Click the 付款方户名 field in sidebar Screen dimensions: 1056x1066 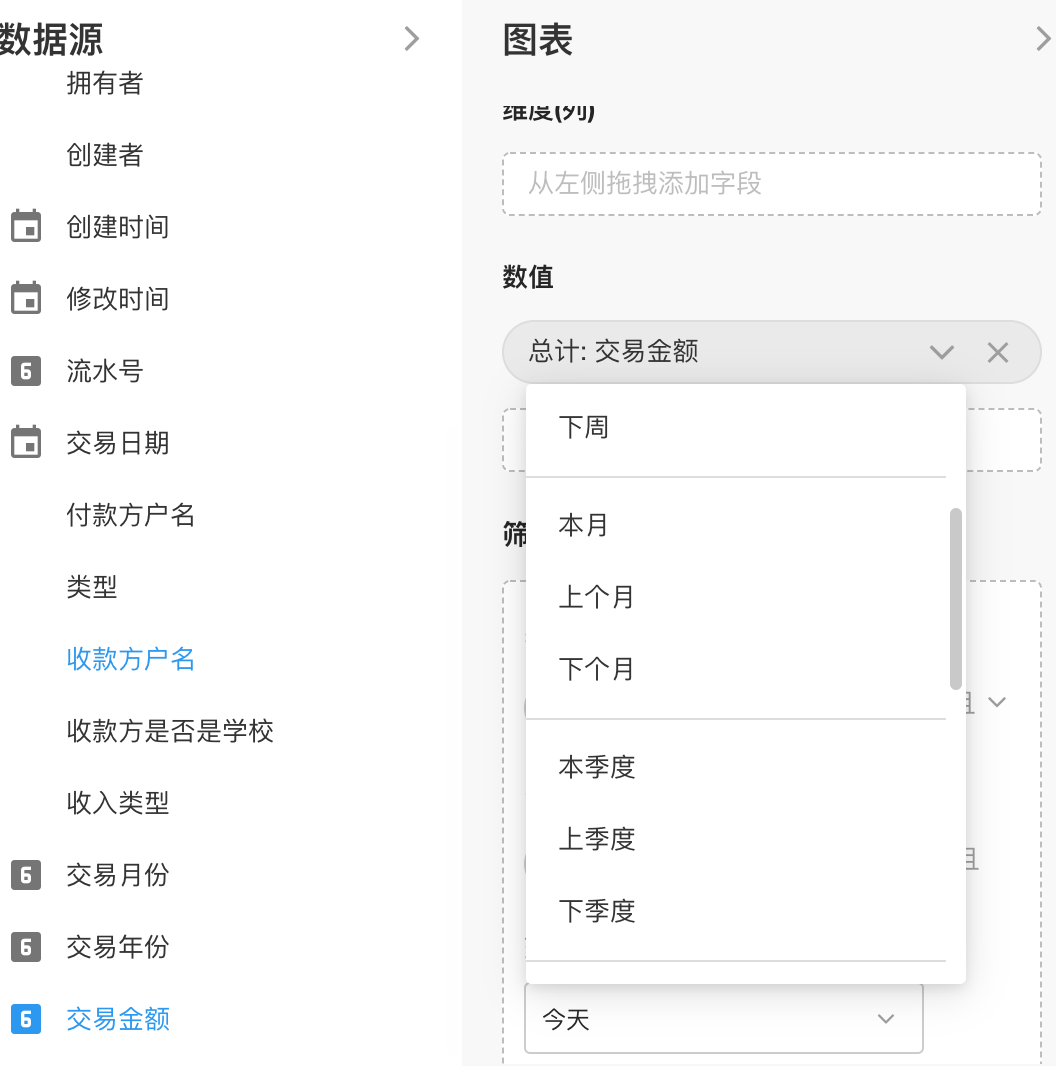coord(131,515)
